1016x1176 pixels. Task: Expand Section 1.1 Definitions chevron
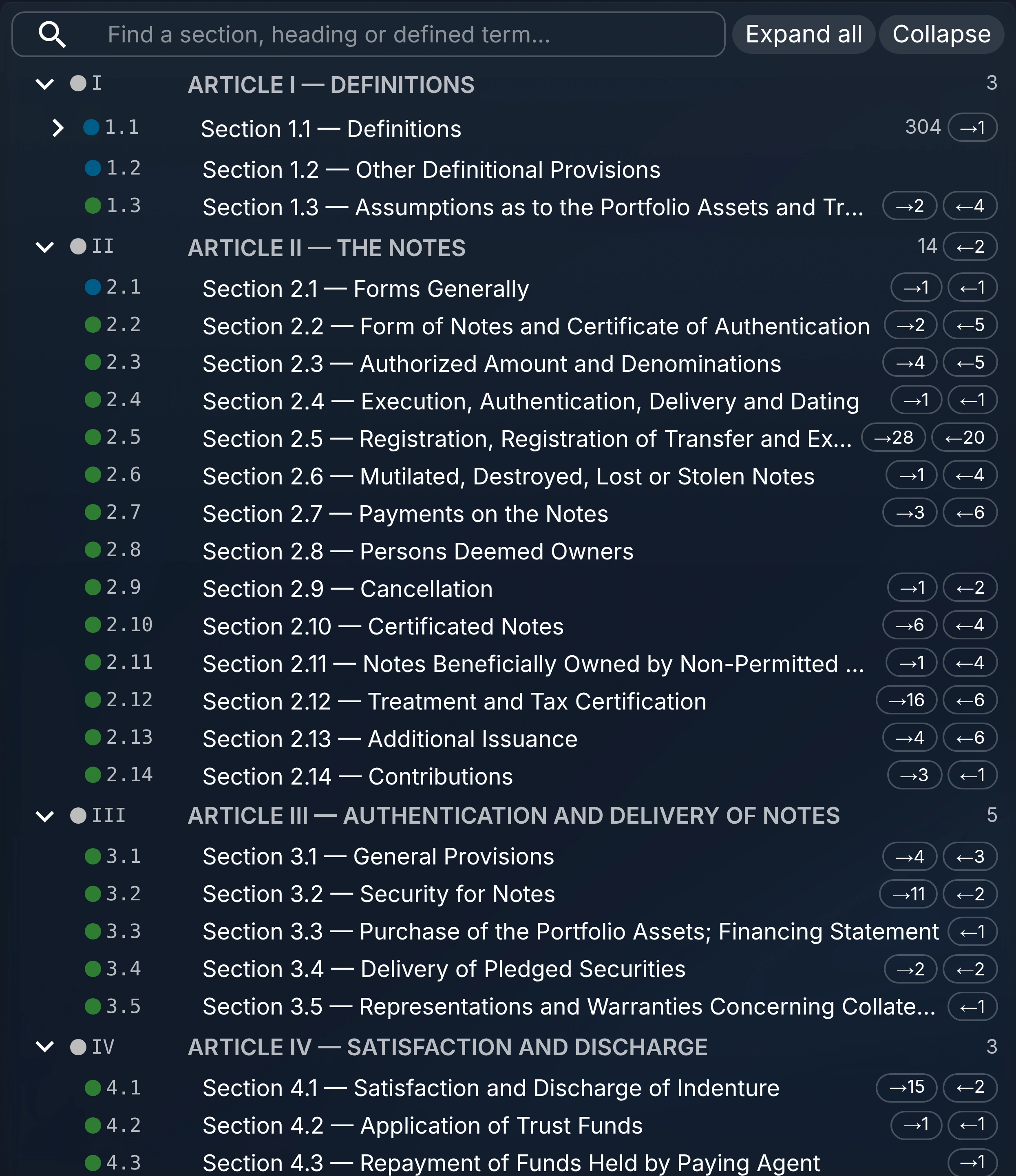coord(57,128)
